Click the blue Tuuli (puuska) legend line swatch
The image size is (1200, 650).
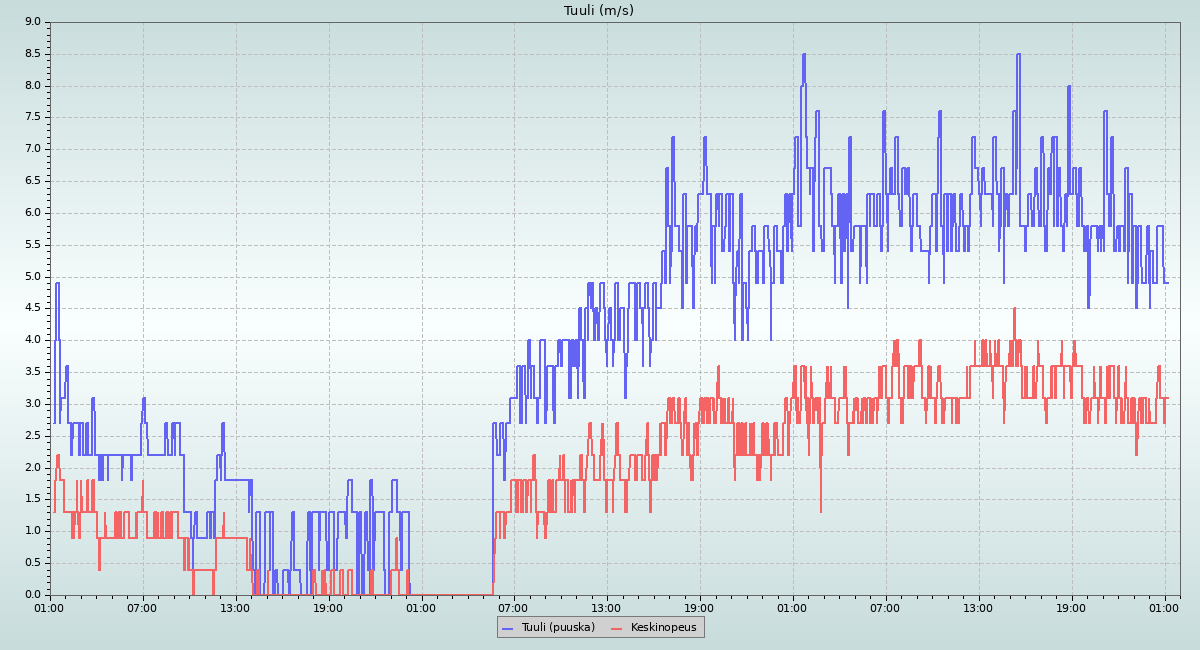click(507, 627)
